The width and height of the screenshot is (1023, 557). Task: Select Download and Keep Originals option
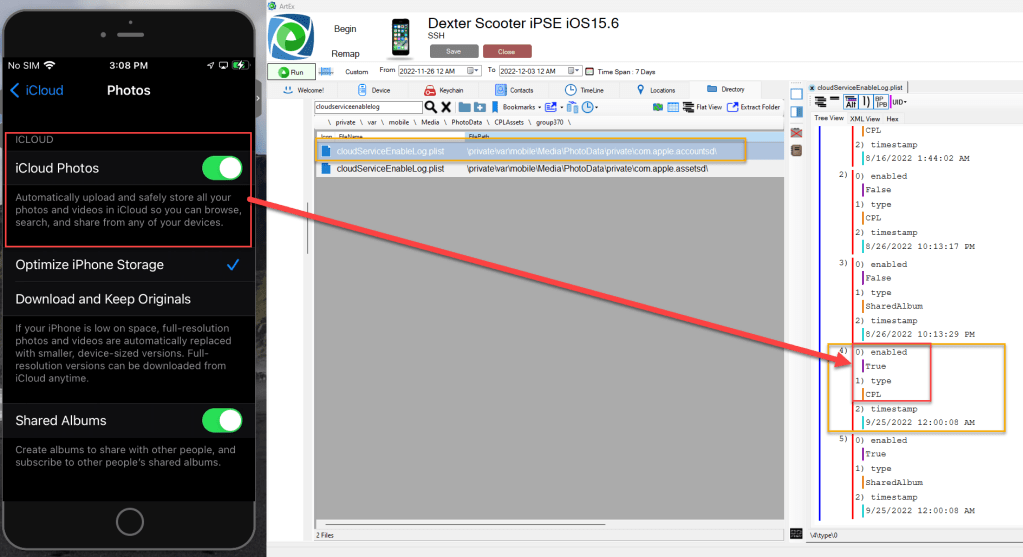pos(103,299)
